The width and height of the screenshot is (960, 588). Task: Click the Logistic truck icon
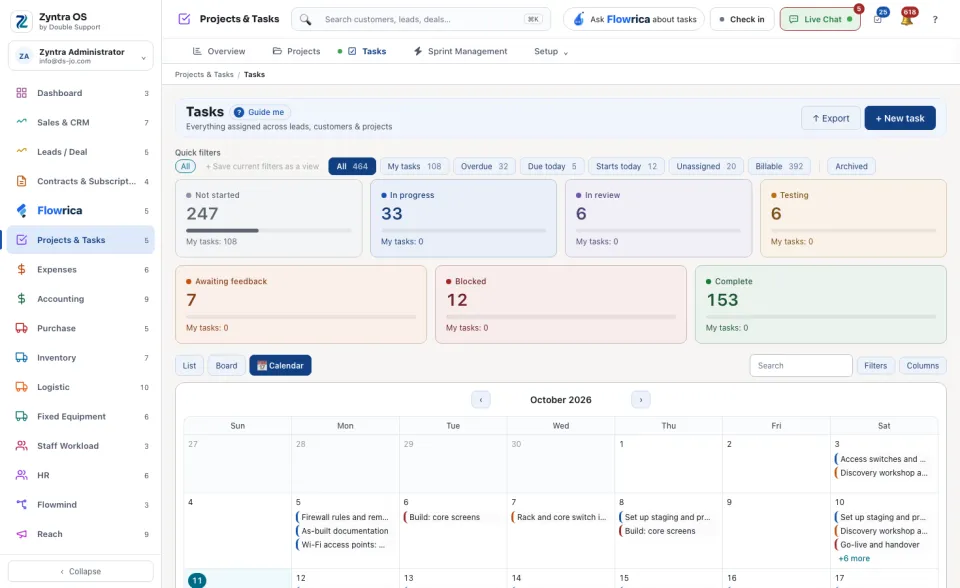[21, 387]
